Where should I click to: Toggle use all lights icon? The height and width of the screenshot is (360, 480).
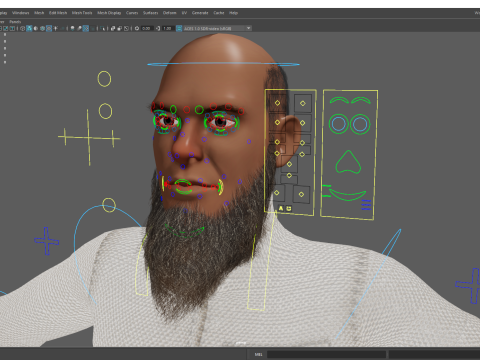[55, 28]
